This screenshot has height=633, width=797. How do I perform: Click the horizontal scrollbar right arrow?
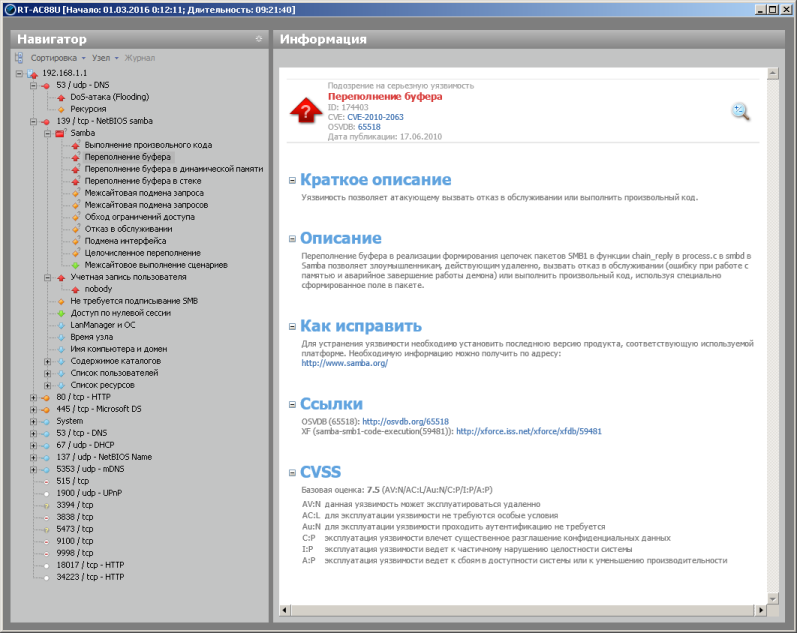point(760,610)
